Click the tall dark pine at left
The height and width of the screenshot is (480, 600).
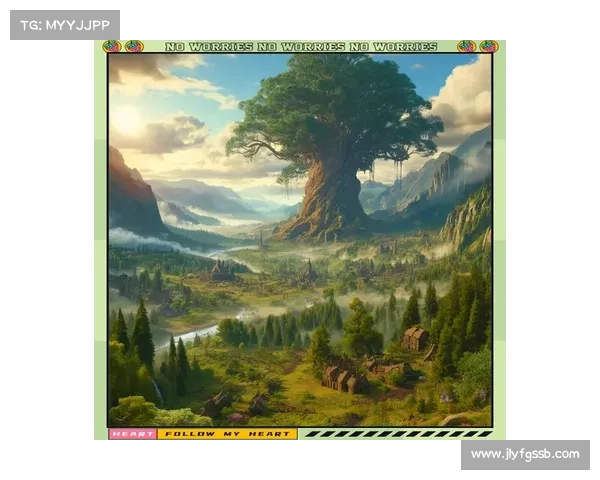click(x=142, y=335)
